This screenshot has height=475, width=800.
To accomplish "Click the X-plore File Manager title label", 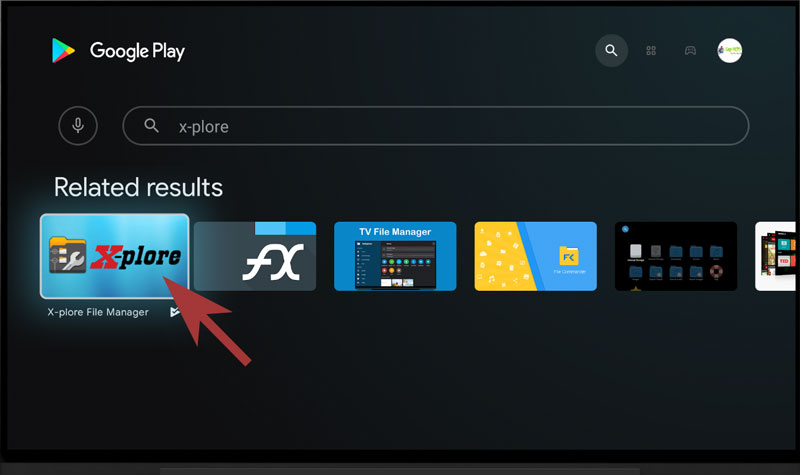I will [98, 312].
